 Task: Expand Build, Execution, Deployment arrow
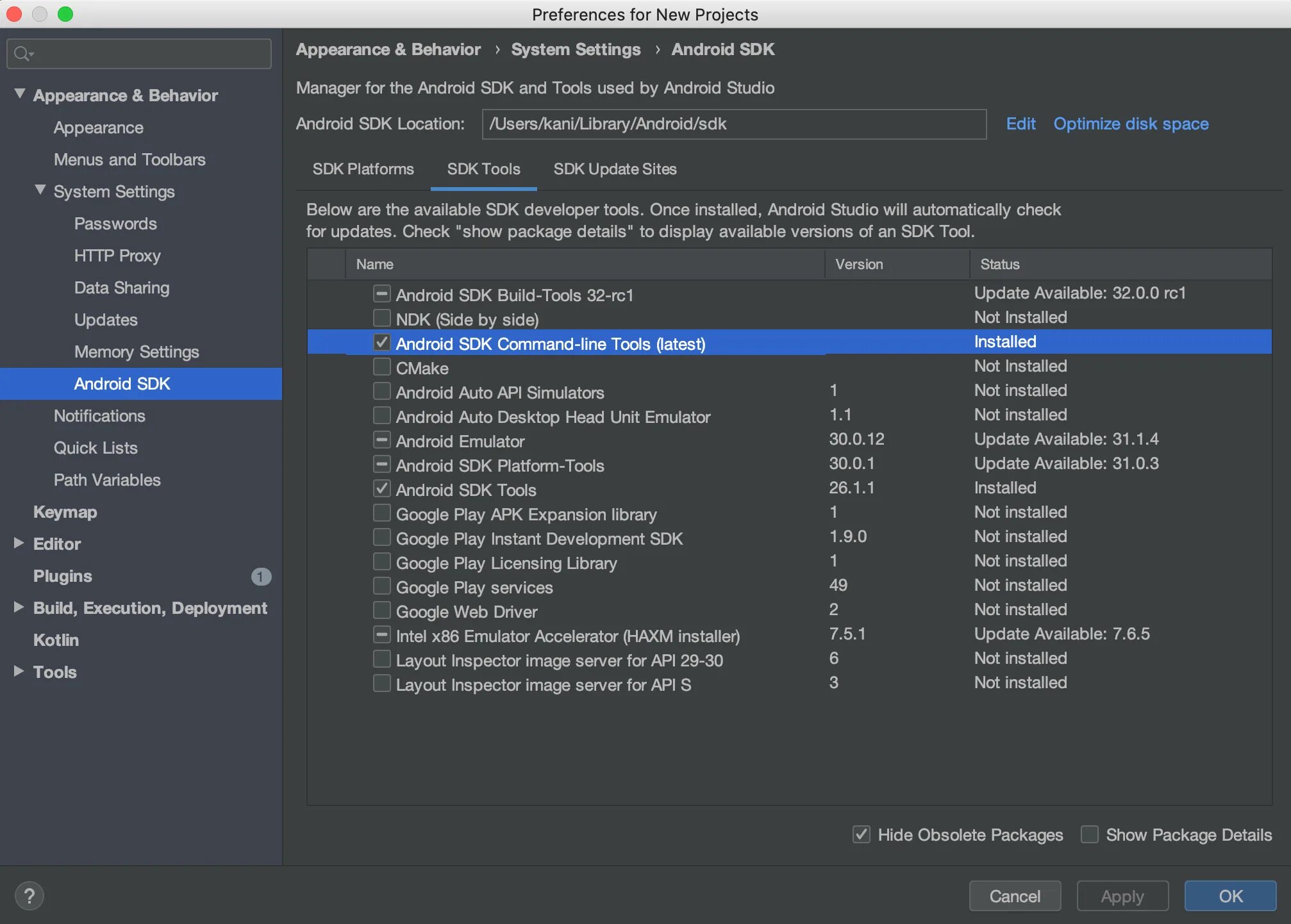click(x=19, y=607)
